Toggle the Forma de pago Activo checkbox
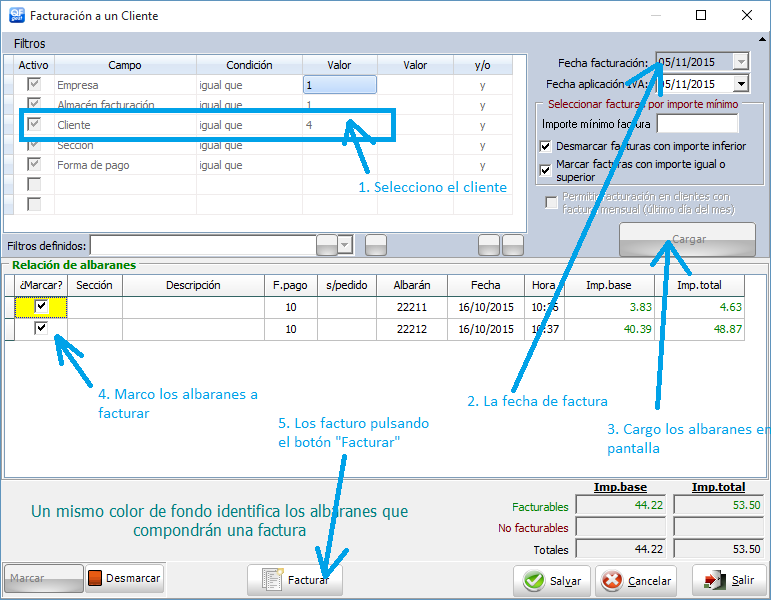The height and width of the screenshot is (600, 771). pyautogui.click(x=34, y=164)
